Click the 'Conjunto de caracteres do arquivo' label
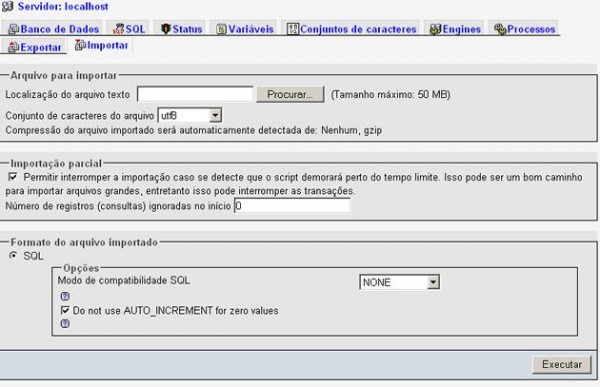The height and width of the screenshot is (387, 600). [x=80, y=116]
